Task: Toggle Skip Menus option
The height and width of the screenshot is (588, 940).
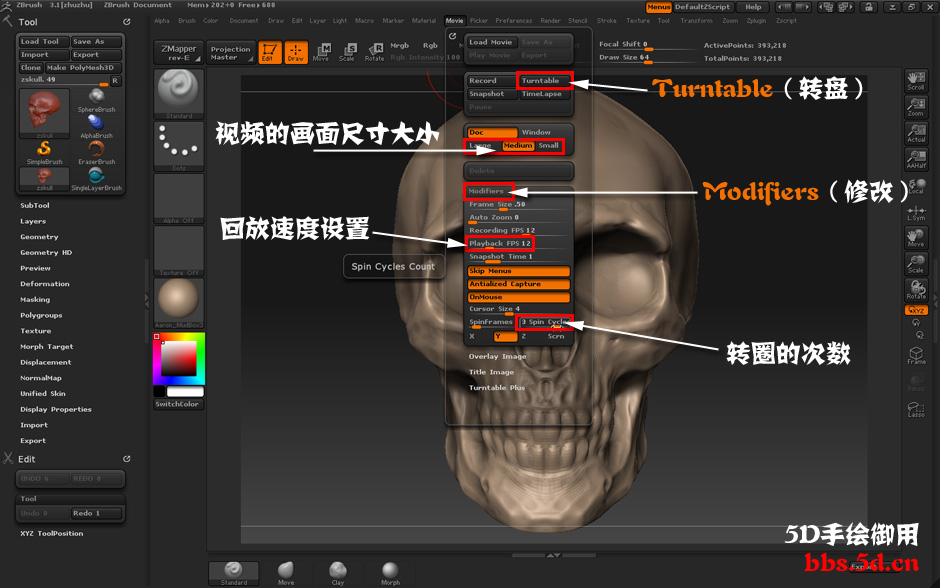Action: [518, 271]
